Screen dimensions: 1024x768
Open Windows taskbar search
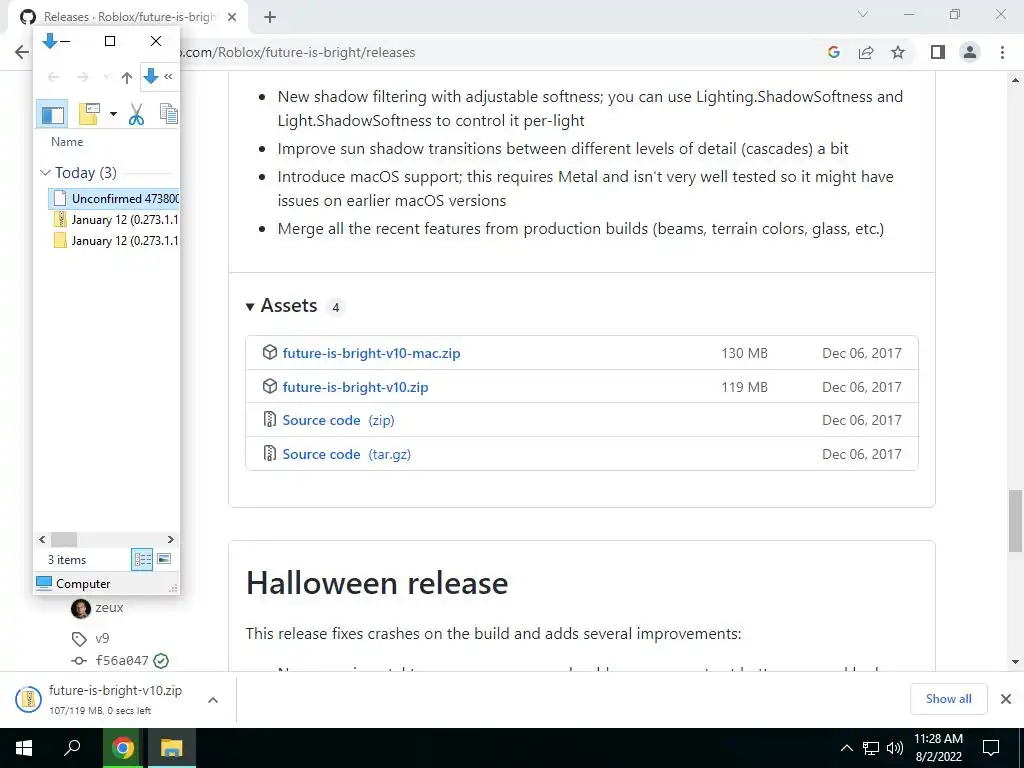point(72,748)
